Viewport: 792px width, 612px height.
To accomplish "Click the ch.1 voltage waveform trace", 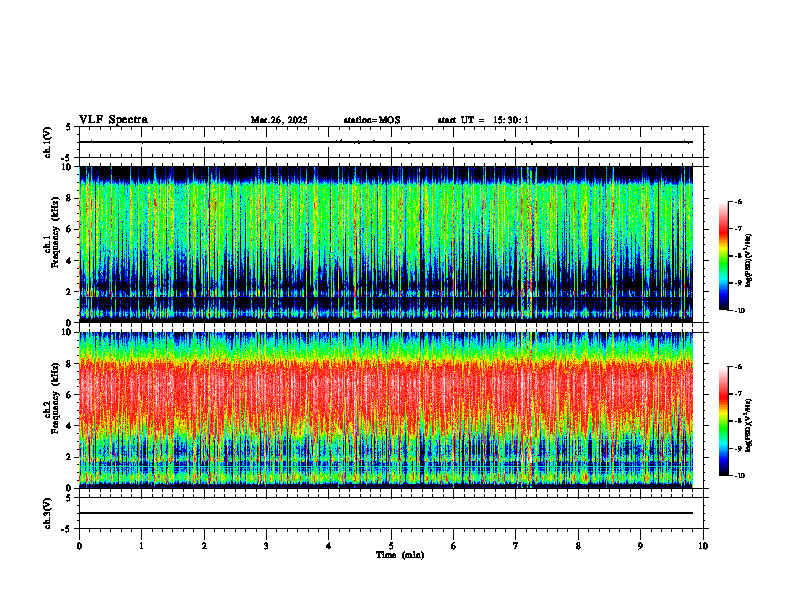I will (x=386, y=142).
